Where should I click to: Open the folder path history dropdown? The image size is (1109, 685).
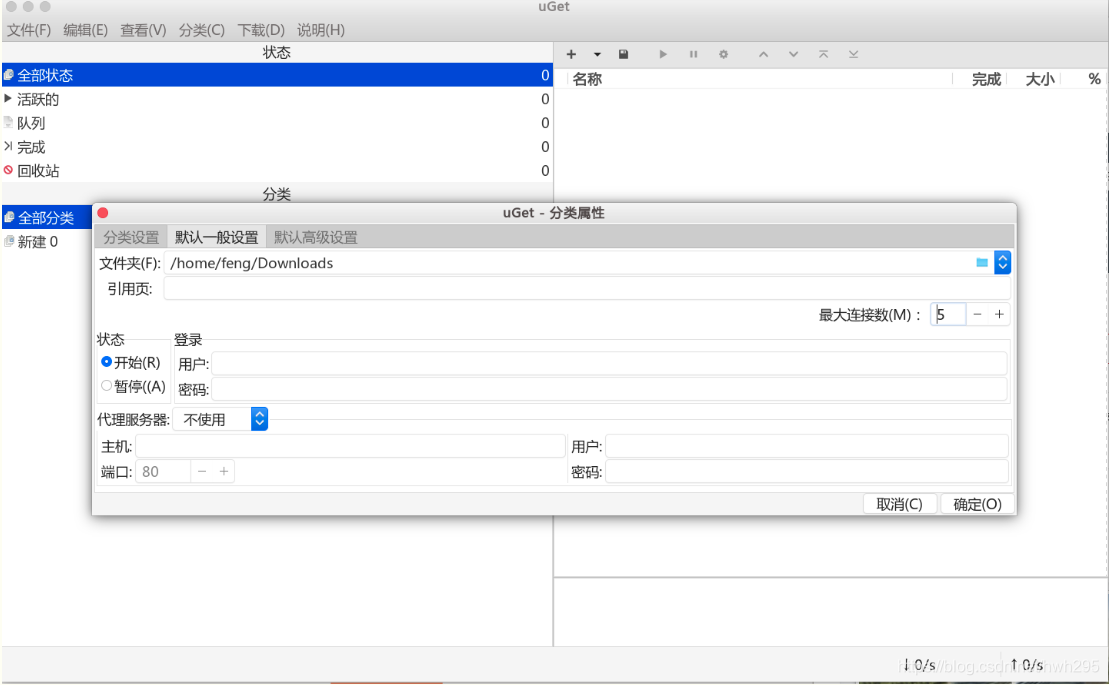click(1002, 263)
